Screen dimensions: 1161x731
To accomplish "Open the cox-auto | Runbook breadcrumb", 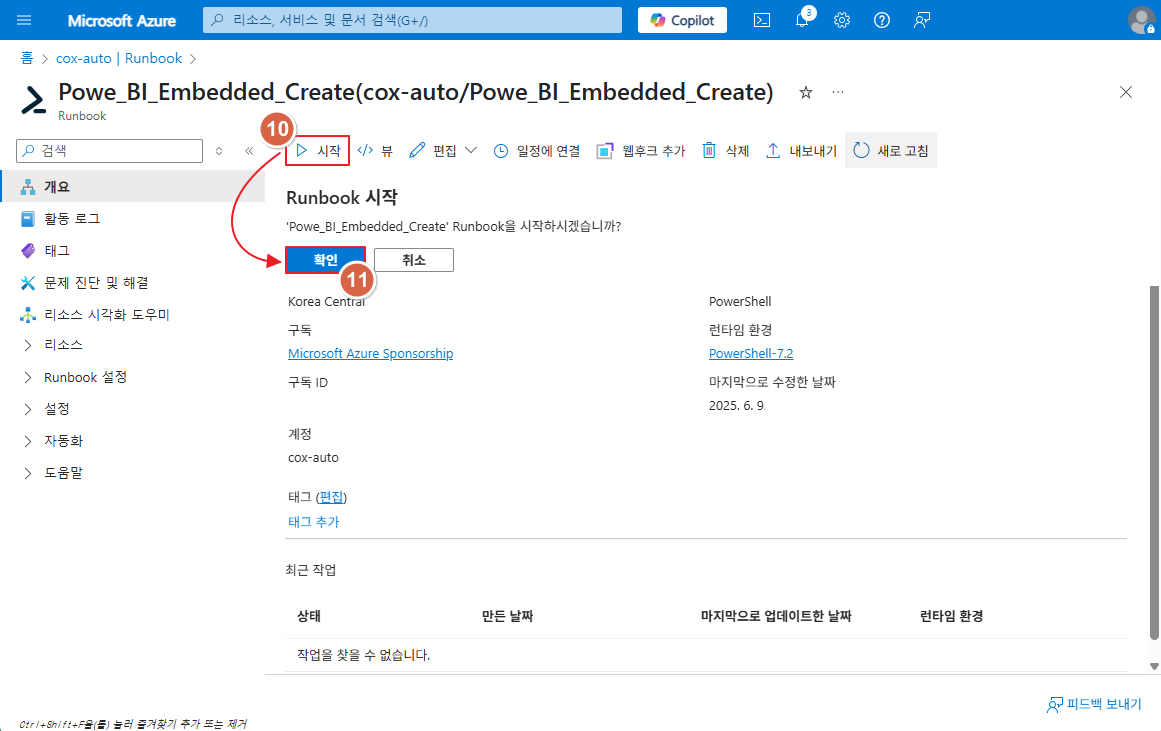I will [119, 58].
